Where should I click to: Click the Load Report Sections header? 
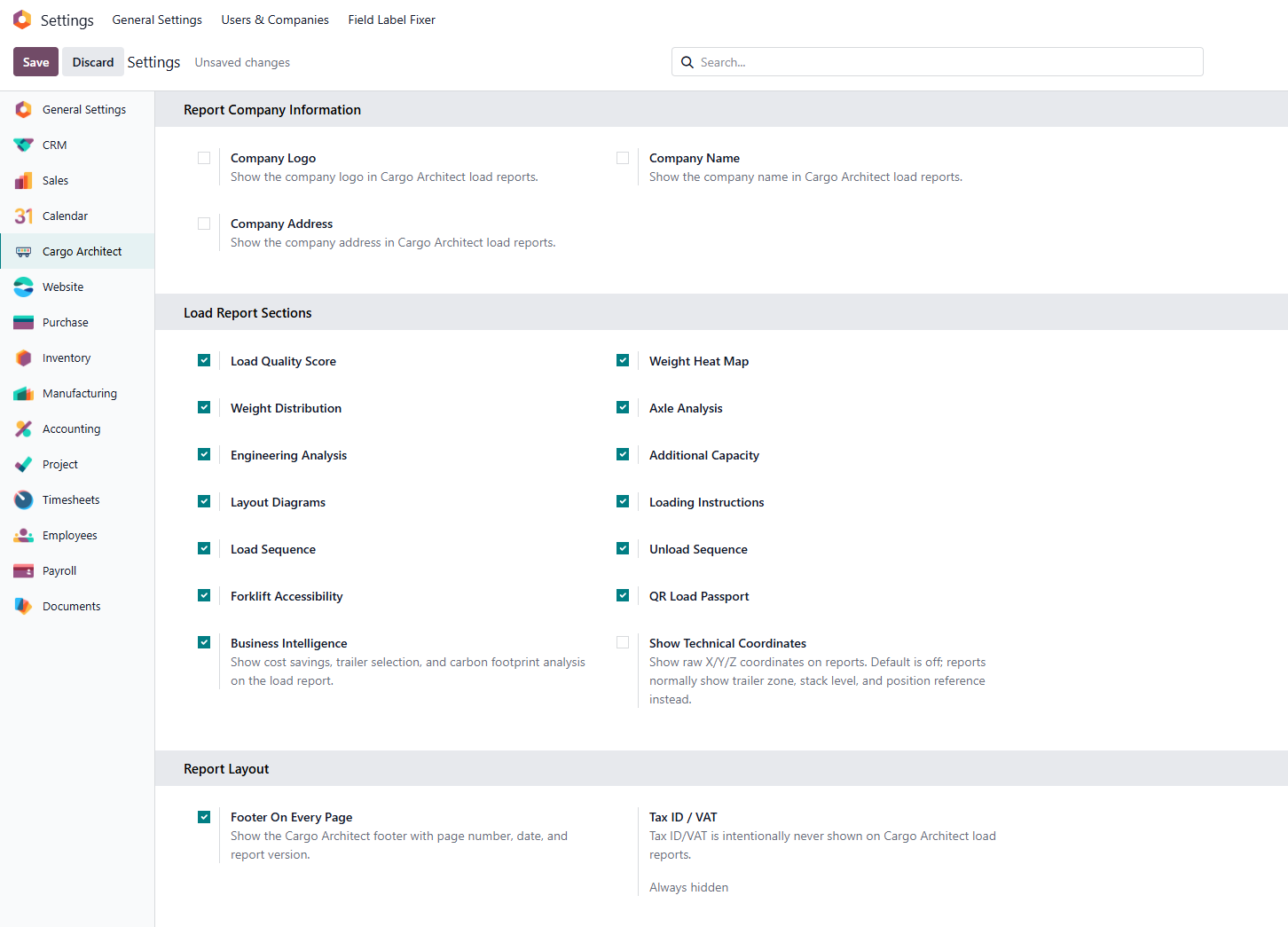pos(247,313)
